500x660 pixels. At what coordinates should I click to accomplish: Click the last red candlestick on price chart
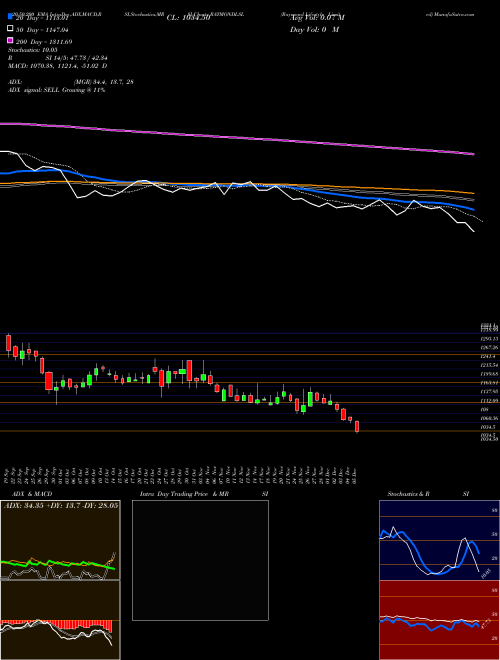(357, 426)
